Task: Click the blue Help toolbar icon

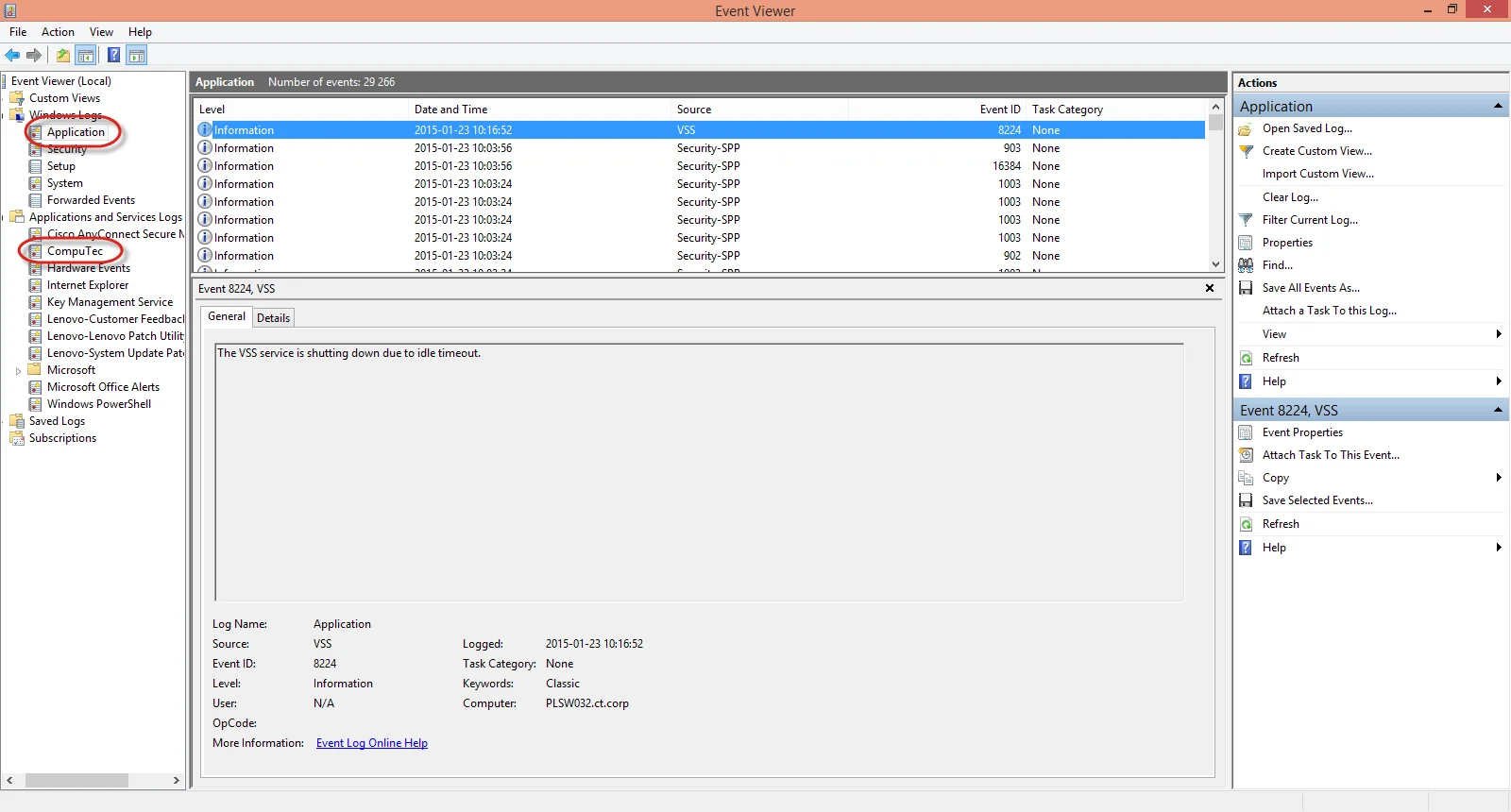Action: (113, 56)
